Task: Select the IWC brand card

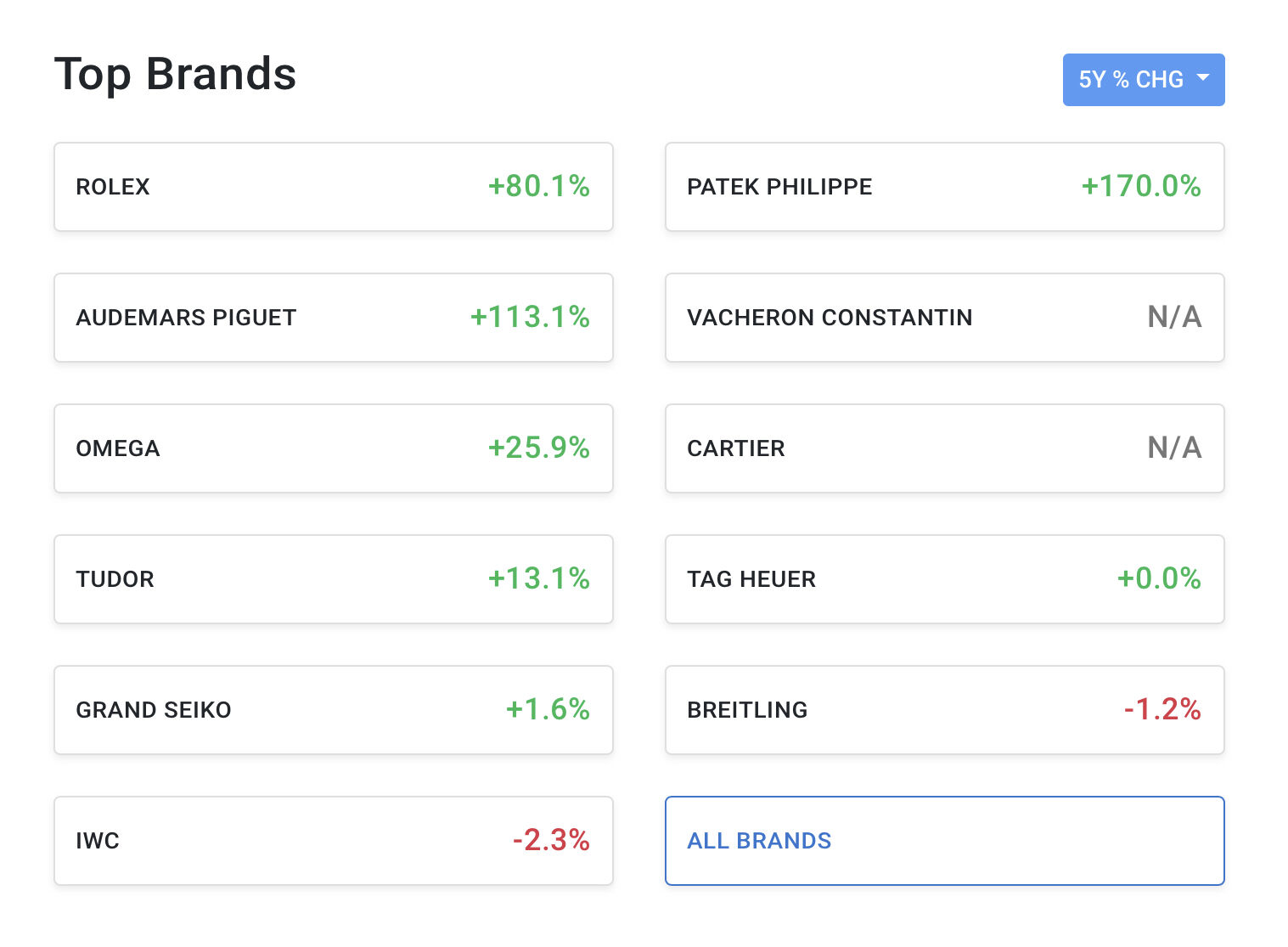Action: click(333, 841)
